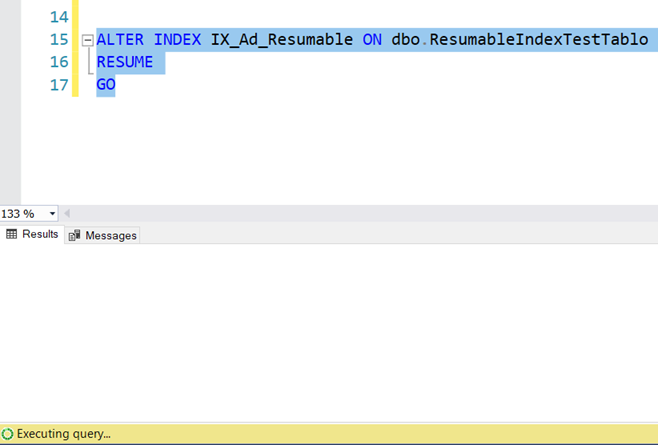The image size is (658, 445).
Task: Switch to the Results tab
Action: pos(32,234)
